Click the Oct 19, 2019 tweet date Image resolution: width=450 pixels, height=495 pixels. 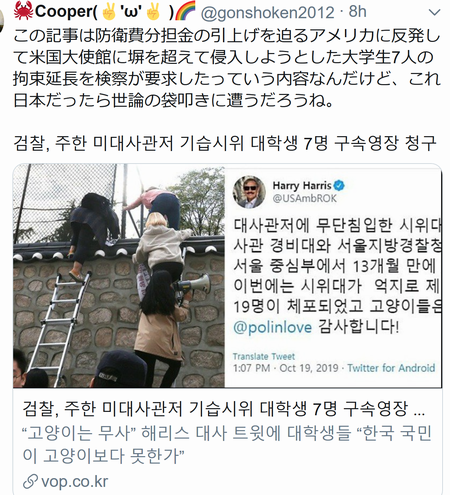click(x=309, y=368)
